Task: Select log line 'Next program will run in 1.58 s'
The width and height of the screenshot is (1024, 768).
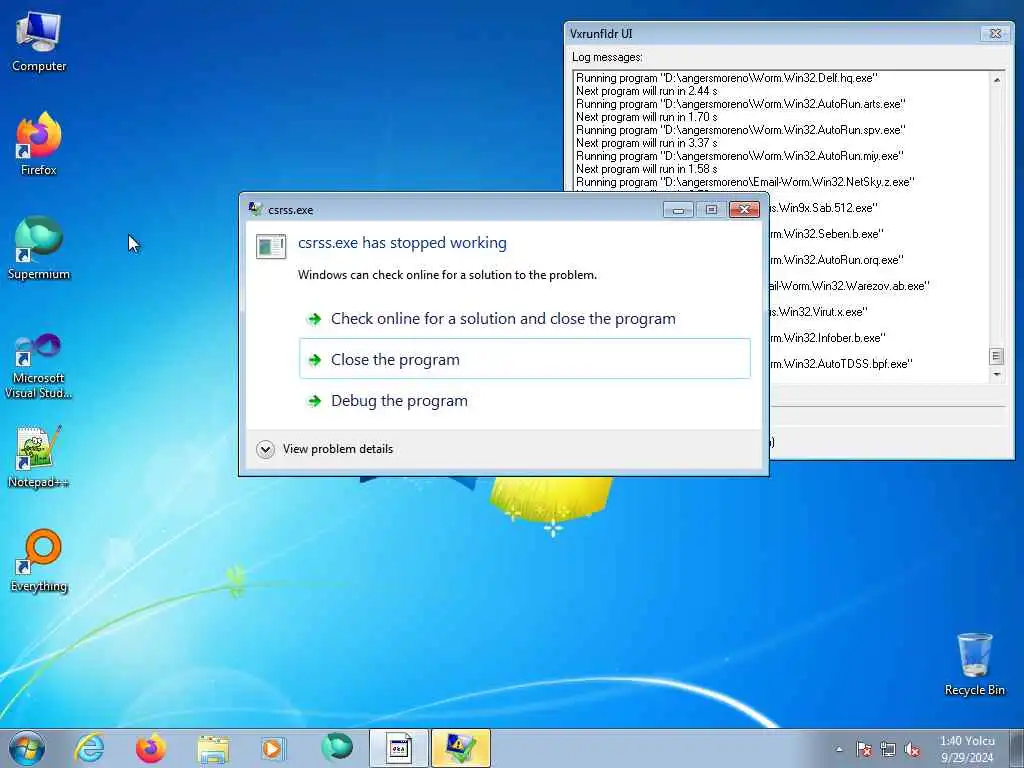Action: [647, 168]
